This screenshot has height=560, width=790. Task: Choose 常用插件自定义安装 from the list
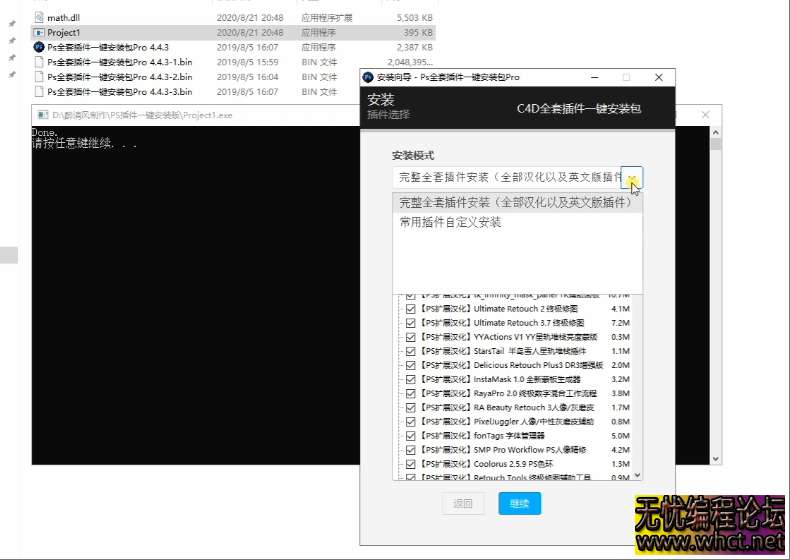450,222
